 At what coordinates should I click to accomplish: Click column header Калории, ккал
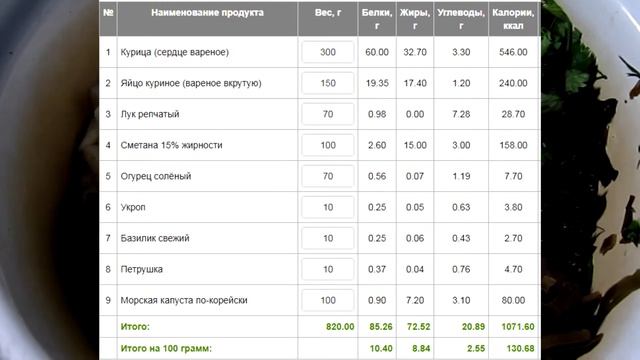(513, 19)
